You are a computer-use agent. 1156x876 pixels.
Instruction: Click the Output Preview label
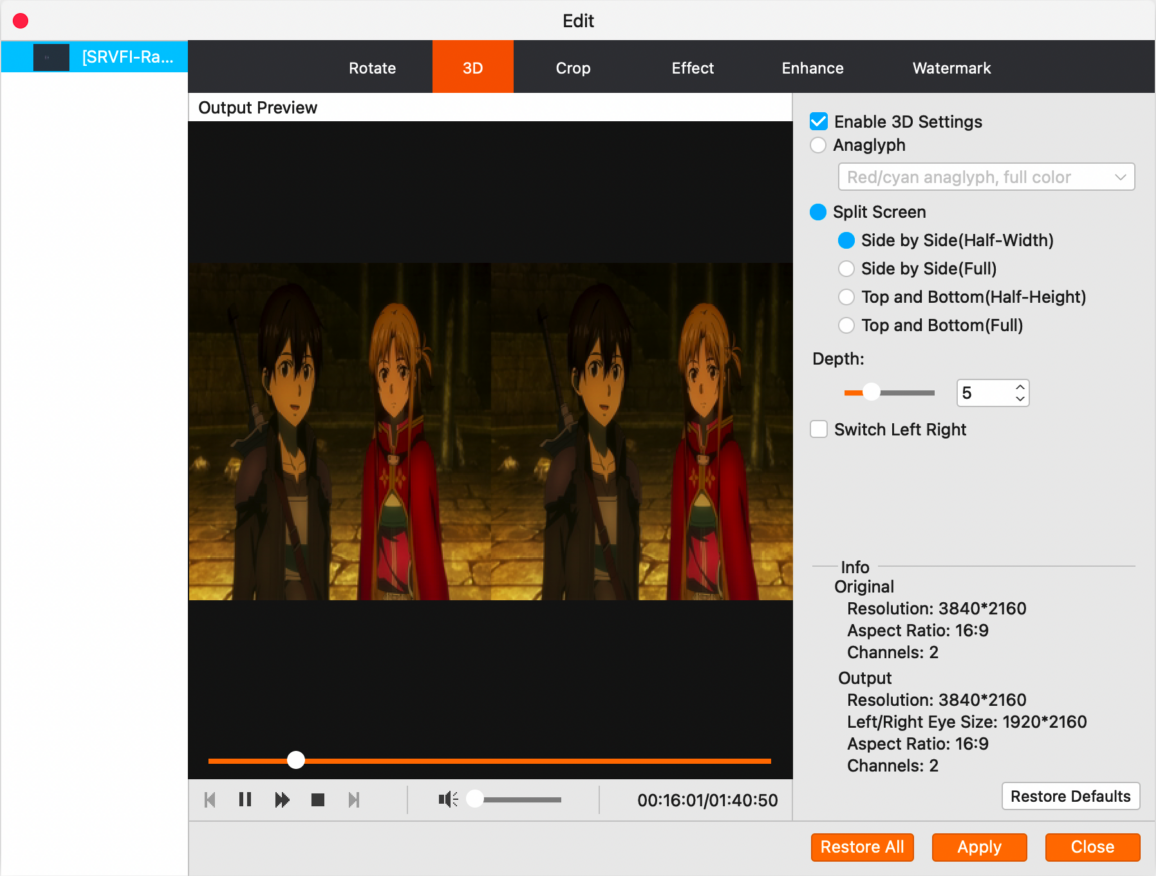pos(257,108)
